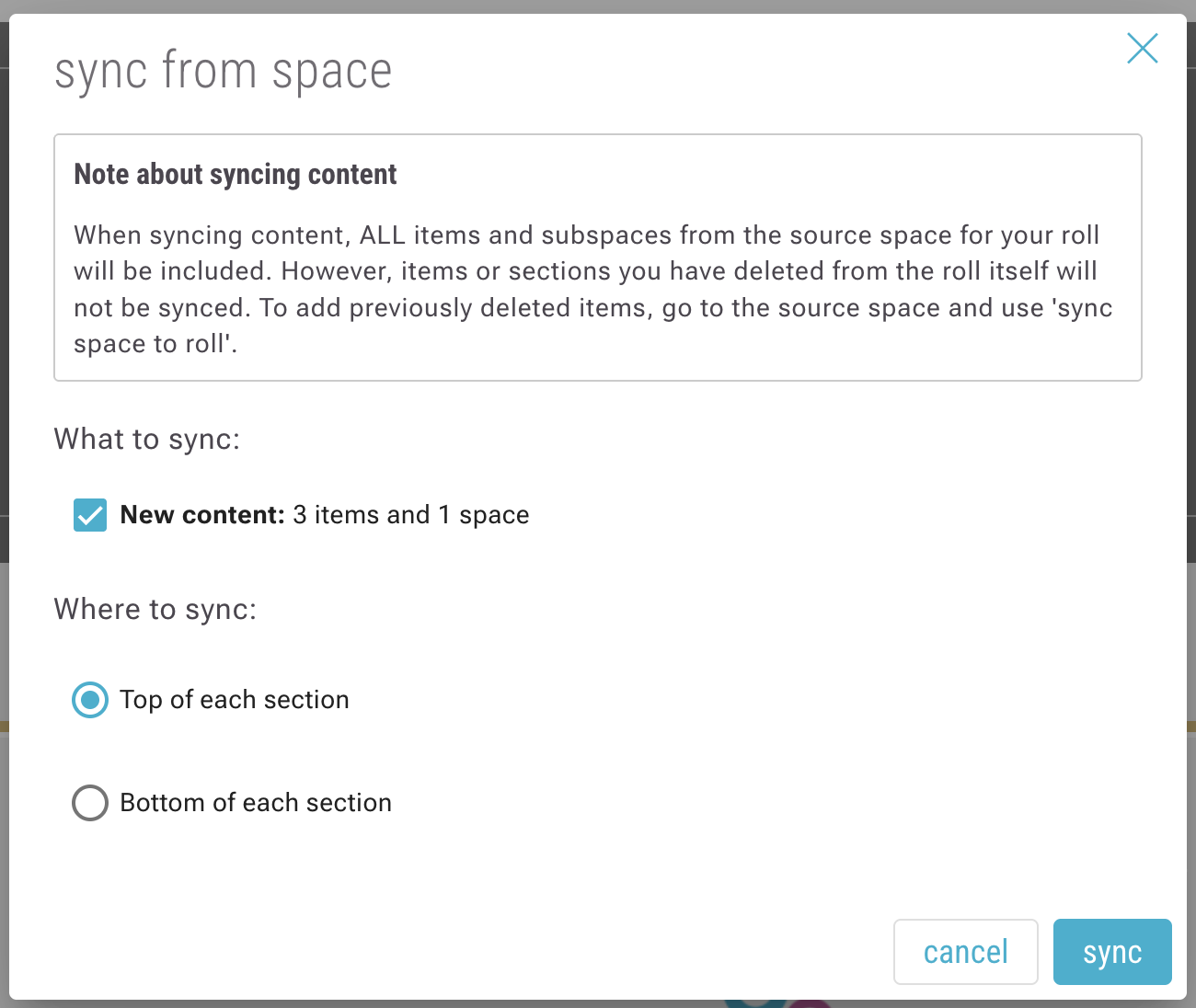Click the '3 items and 1 space' text
This screenshot has height=1008, width=1196.
click(x=410, y=515)
